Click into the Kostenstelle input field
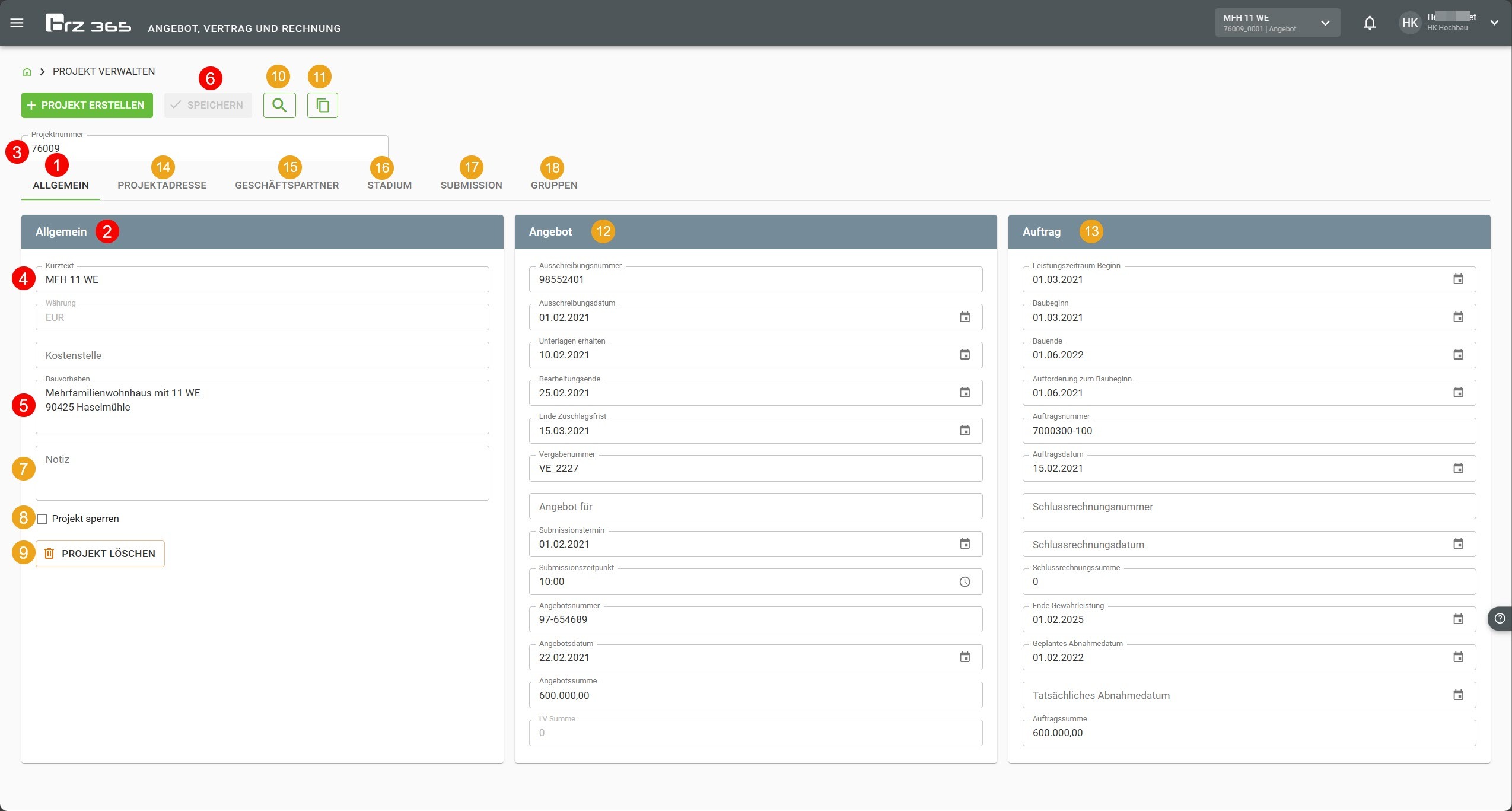The image size is (1512, 811). (262, 355)
